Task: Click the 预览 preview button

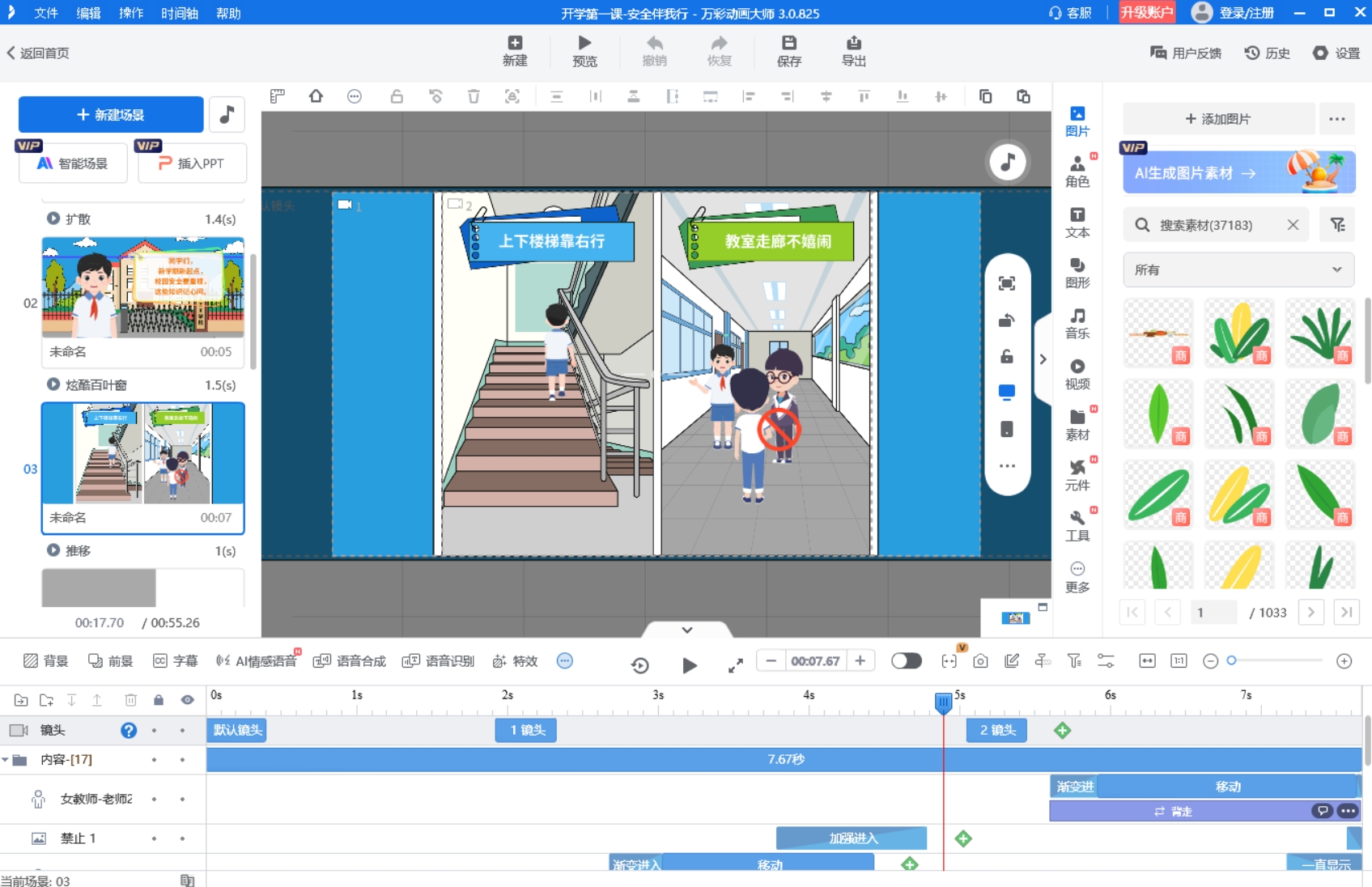Action: (584, 51)
